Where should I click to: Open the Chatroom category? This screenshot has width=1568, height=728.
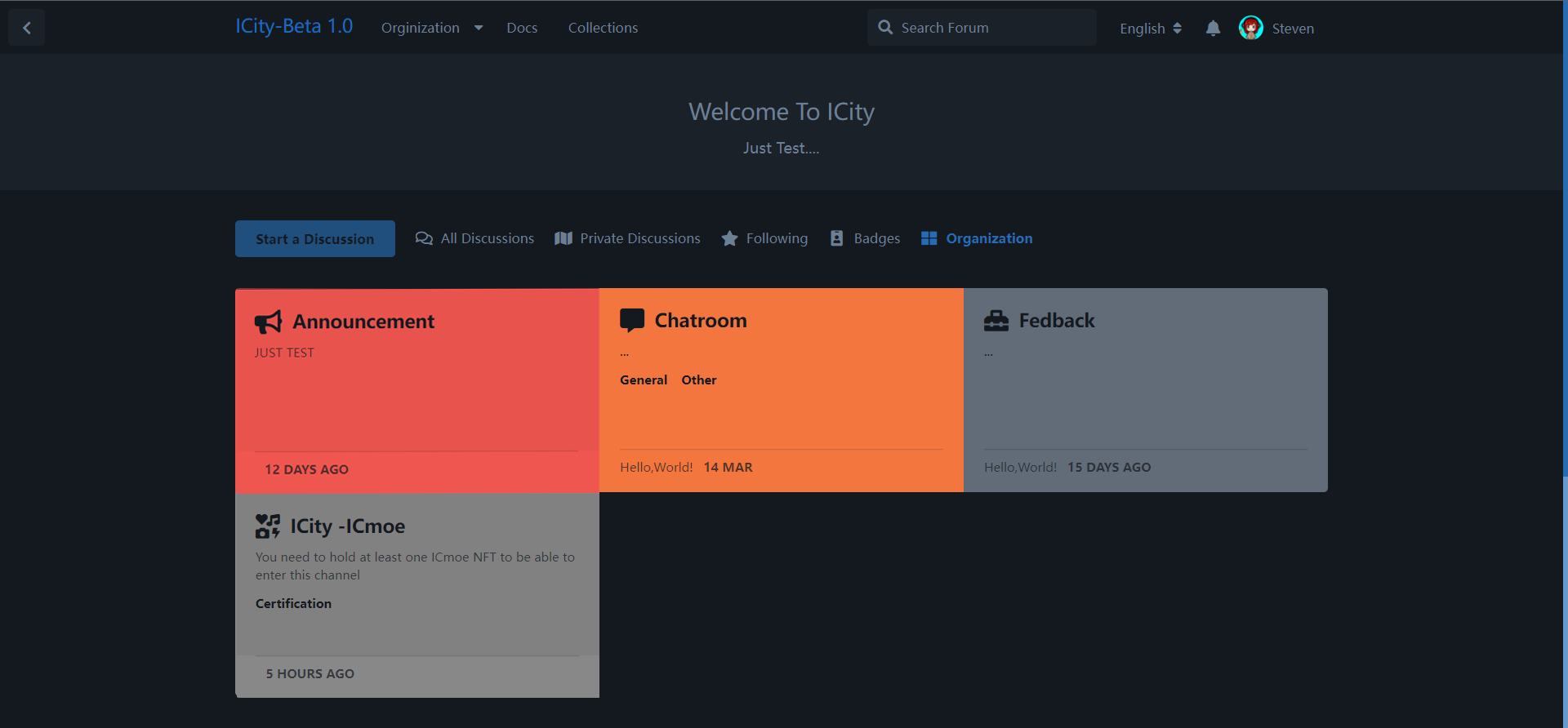[701, 321]
